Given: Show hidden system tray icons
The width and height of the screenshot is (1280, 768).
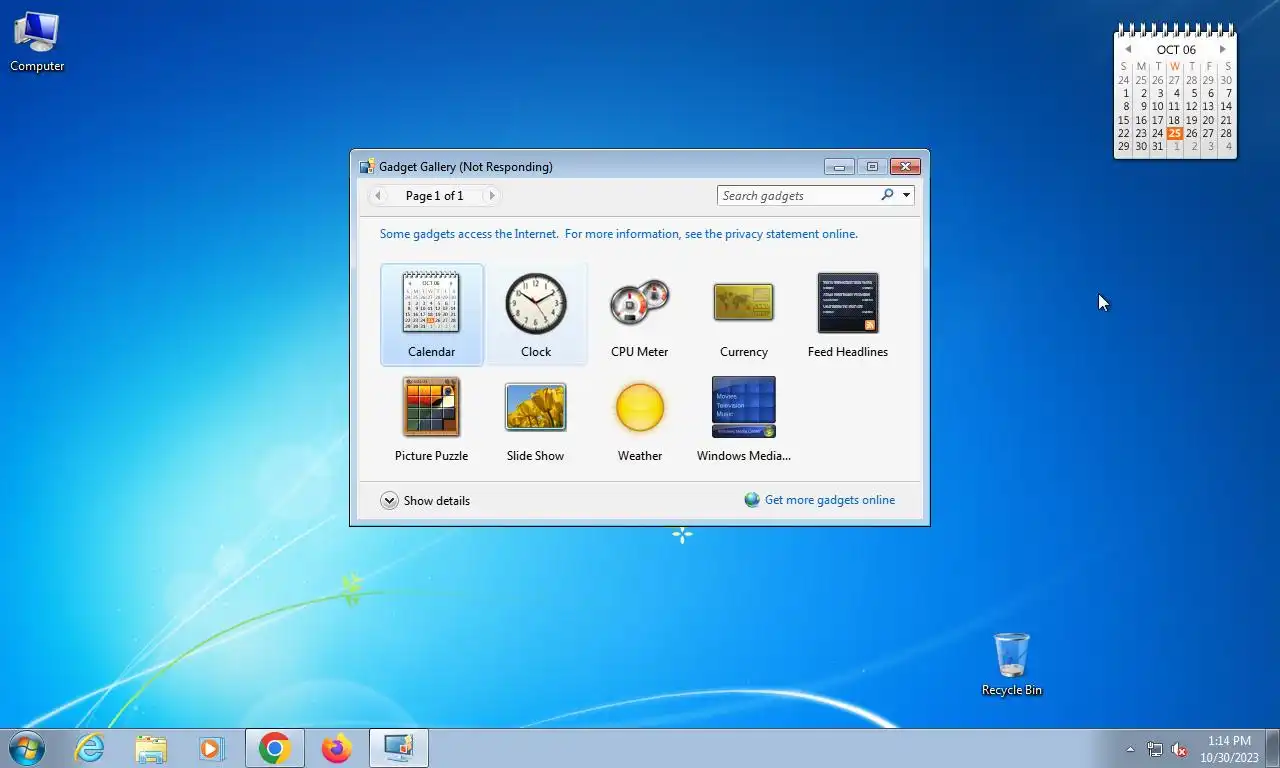Looking at the screenshot, I should point(1130,749).
